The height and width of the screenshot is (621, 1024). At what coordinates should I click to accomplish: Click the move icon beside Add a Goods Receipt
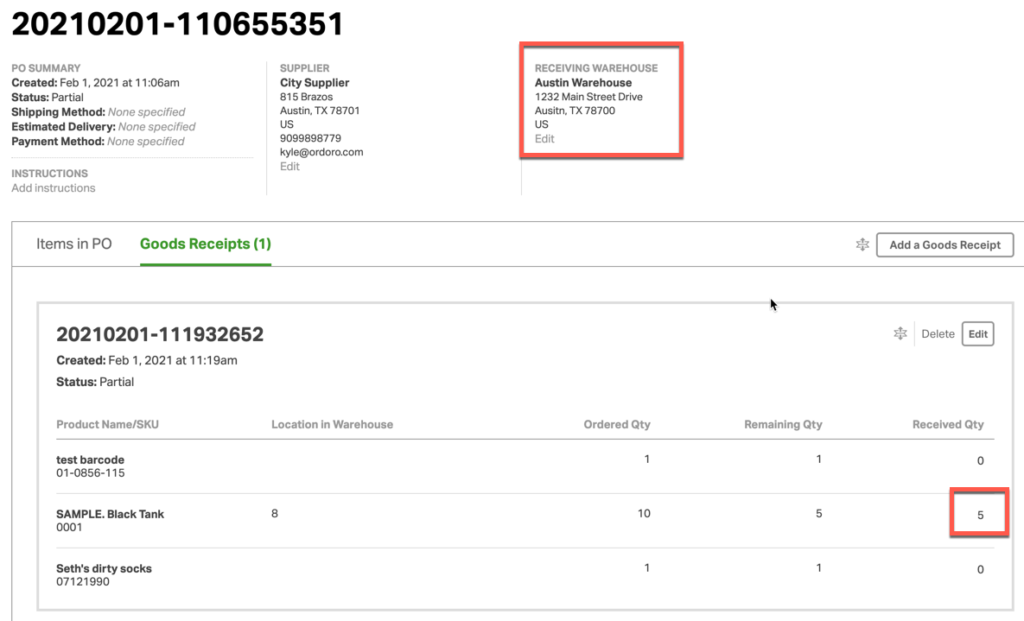[x=861, y=244]
